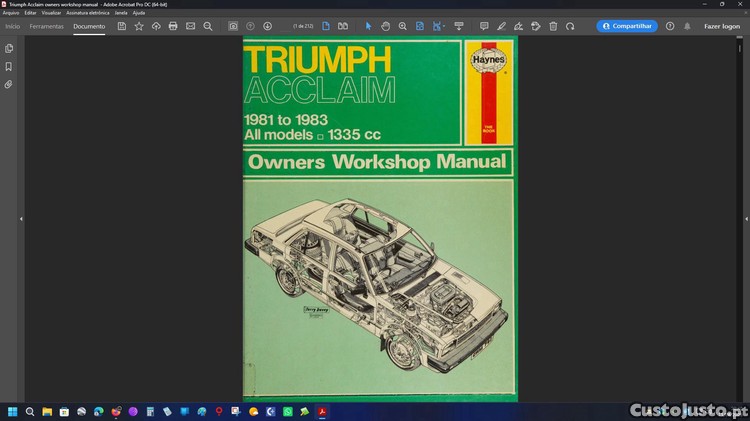The width and height of the screenshot is (750, 421).
Task: Click Fazer logon to sign in
Action: [722, 26]
